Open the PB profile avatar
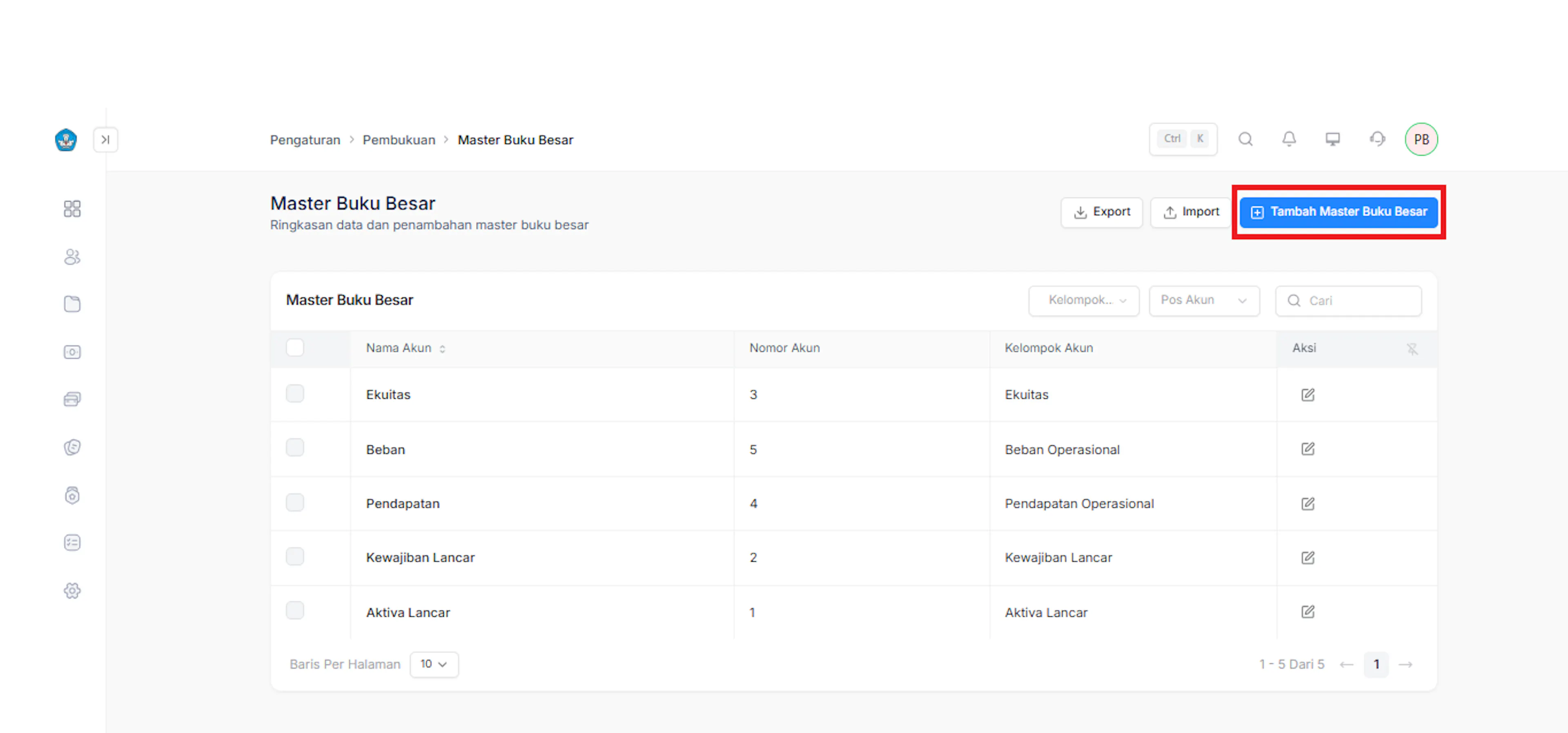1568x733 pixels. click(x=1421, y=139)
